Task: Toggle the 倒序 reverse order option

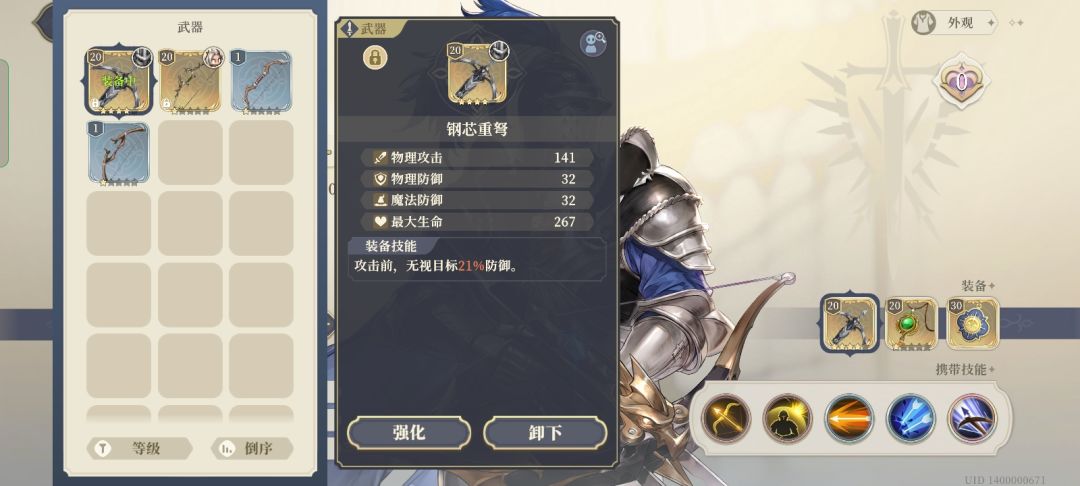Action: 251,449
